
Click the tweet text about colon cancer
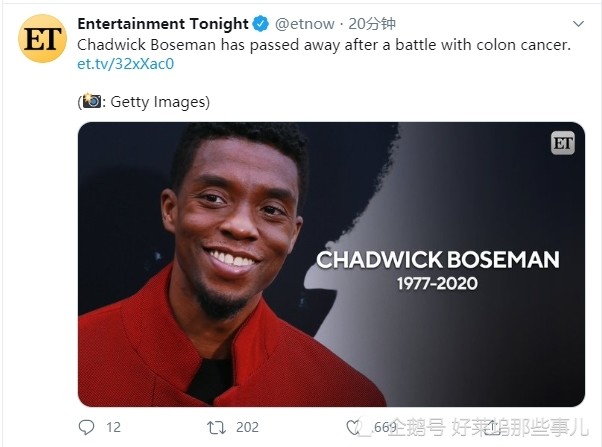(x=324, y=45)
